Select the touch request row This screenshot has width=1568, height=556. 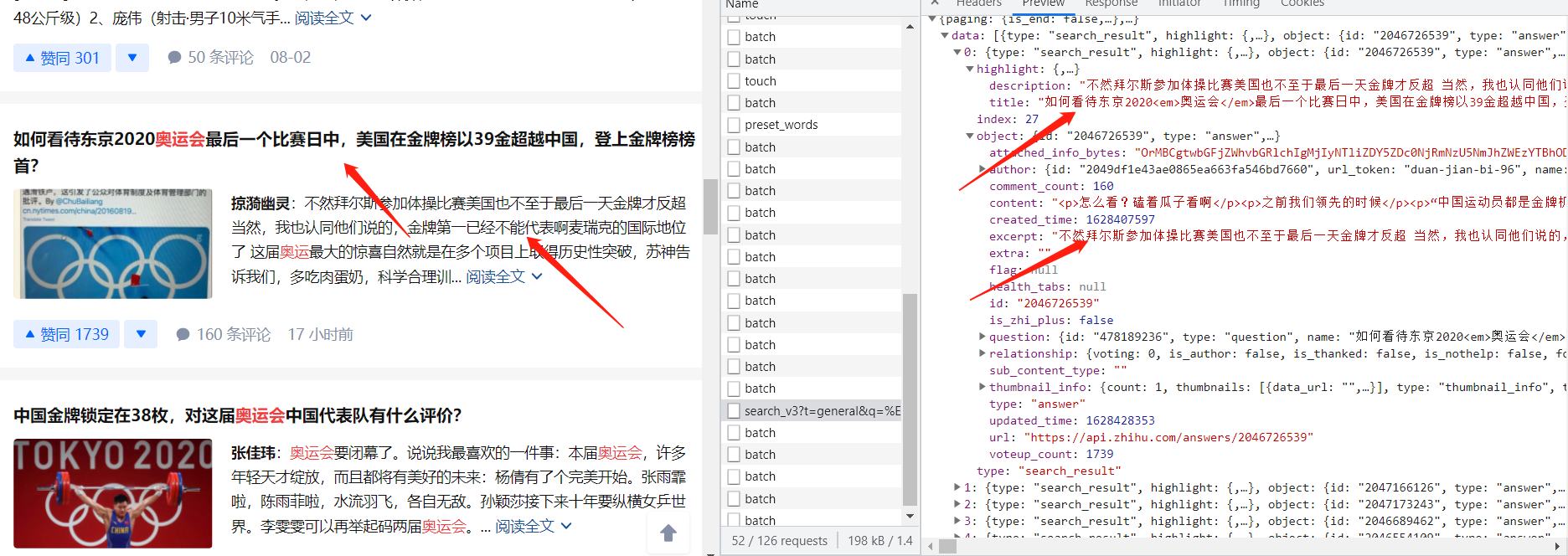(x=812, y=81)
